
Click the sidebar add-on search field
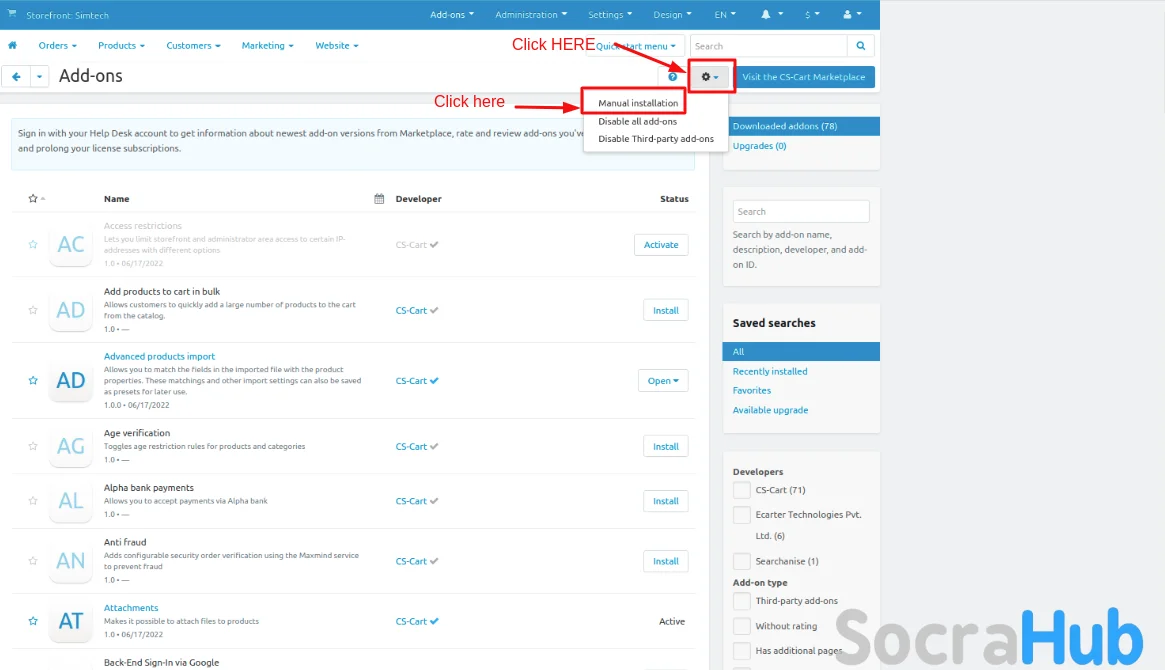coord(801,212)
